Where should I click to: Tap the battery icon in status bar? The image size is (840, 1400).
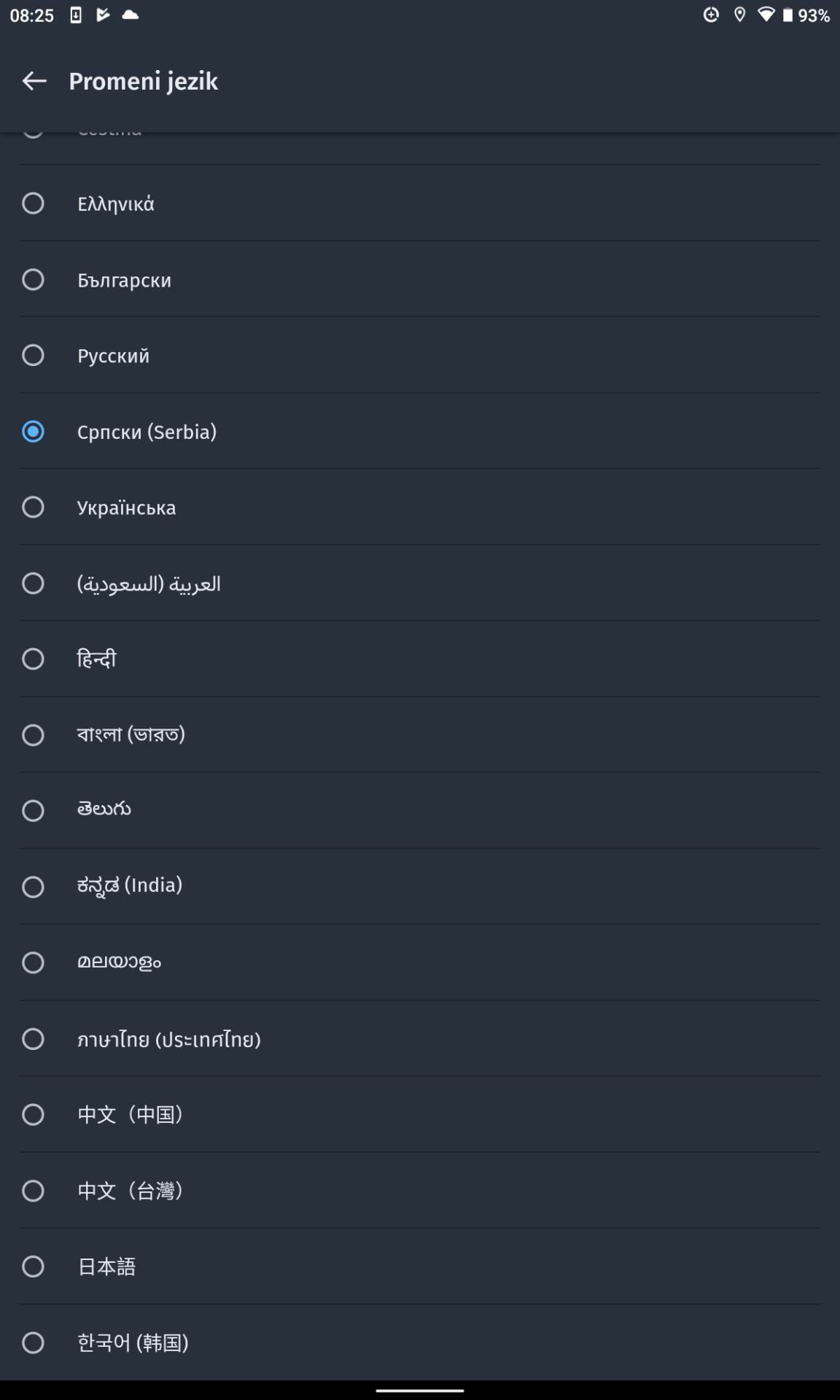787,15
